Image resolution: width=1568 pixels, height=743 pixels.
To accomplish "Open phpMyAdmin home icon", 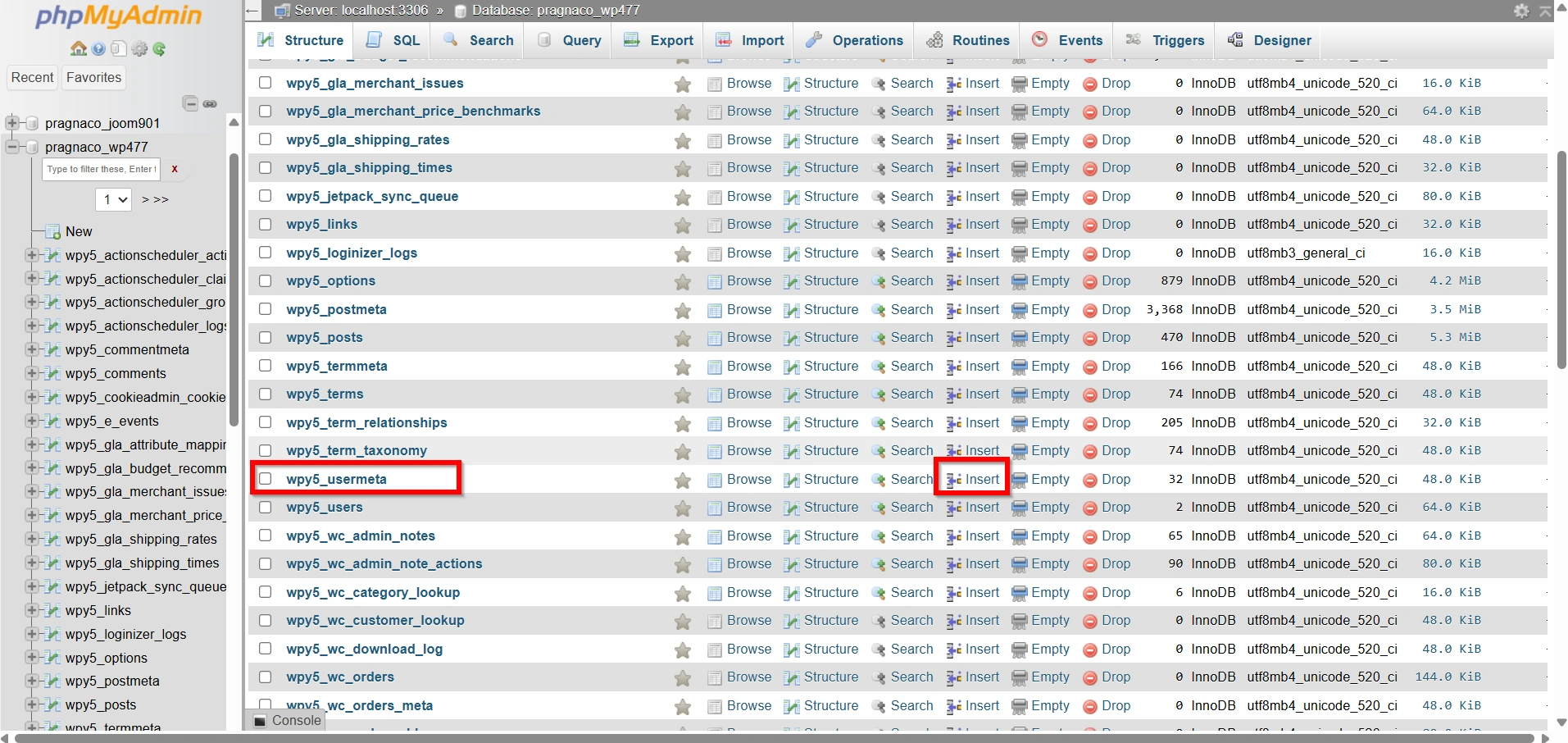I will tap(79, 49).
